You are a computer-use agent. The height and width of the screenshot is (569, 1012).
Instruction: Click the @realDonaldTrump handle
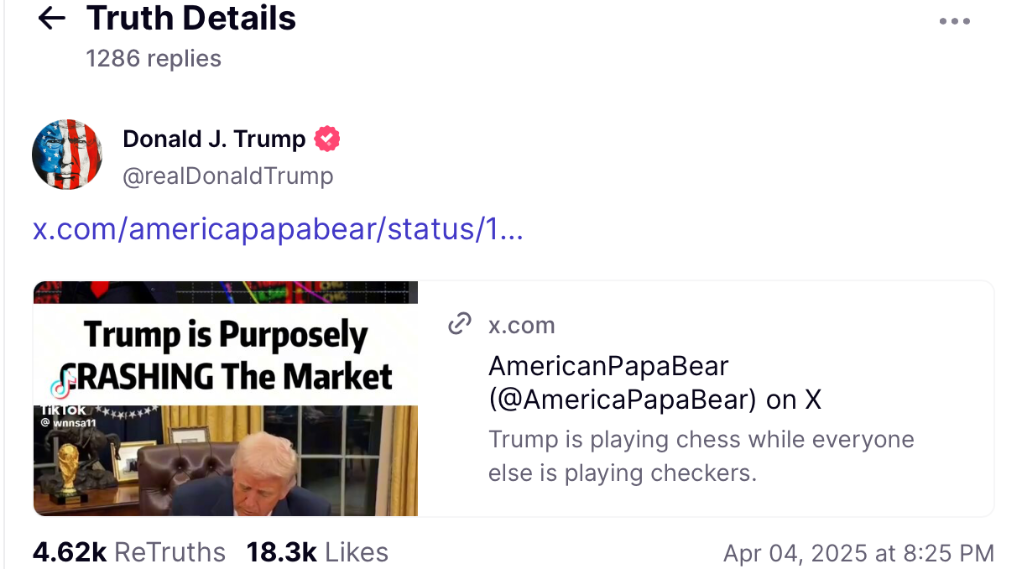coord(227,177)
